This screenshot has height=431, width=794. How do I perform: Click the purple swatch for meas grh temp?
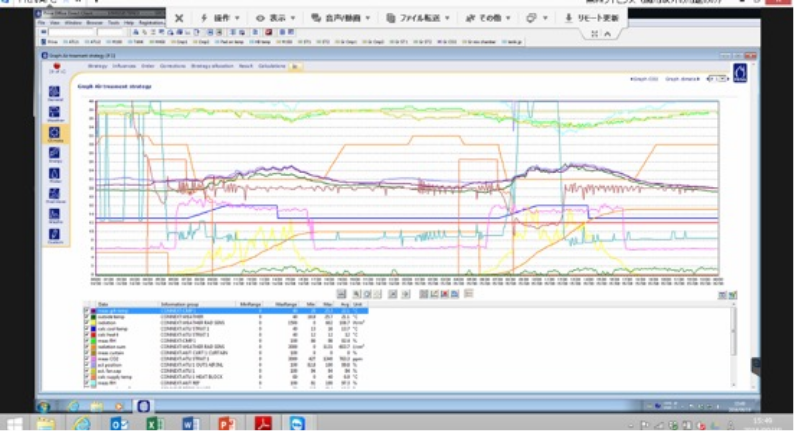(x=93, y=310)
